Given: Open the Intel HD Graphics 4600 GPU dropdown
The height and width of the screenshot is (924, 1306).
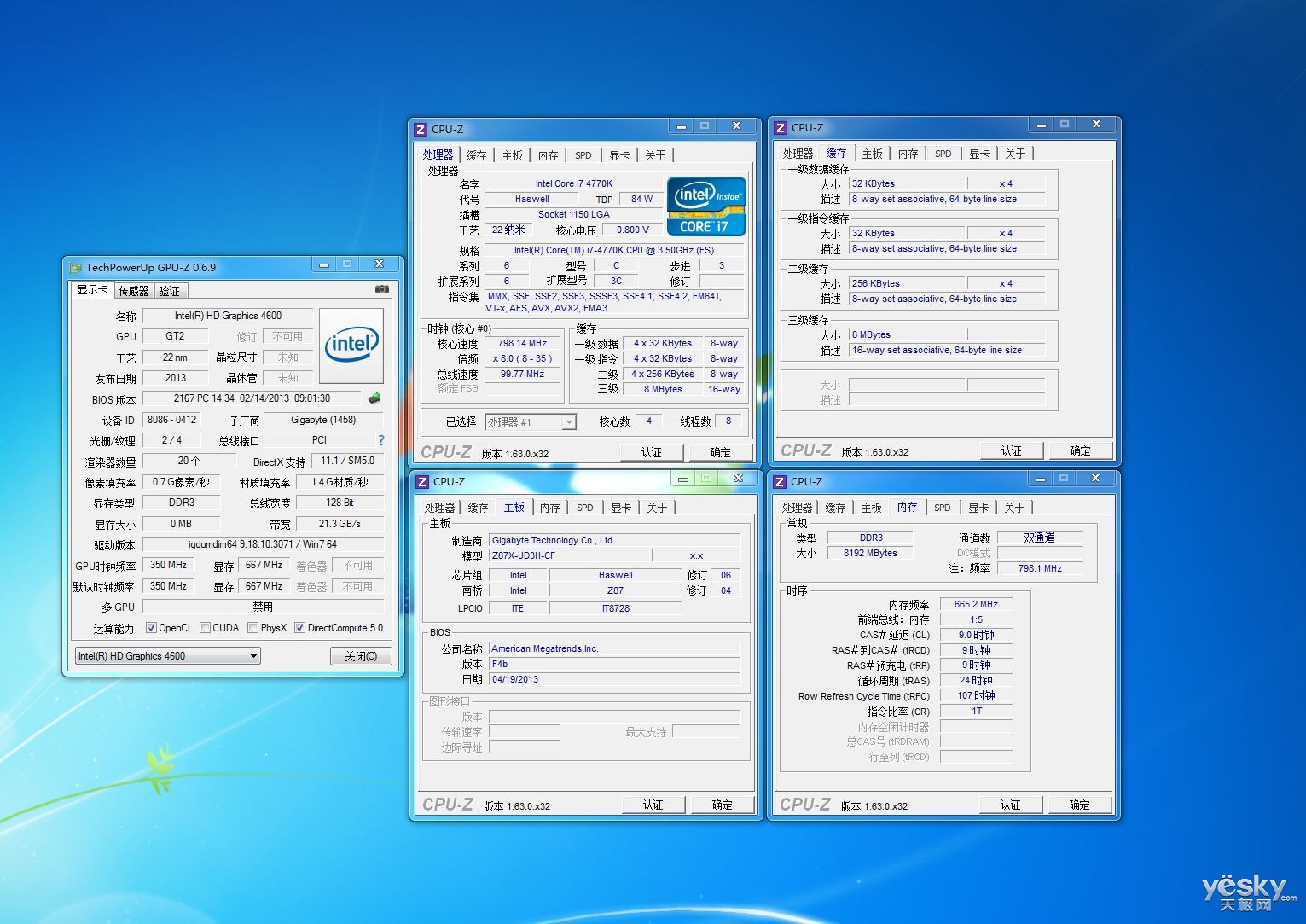Looking at the screenshot, I should pos(167,656).
